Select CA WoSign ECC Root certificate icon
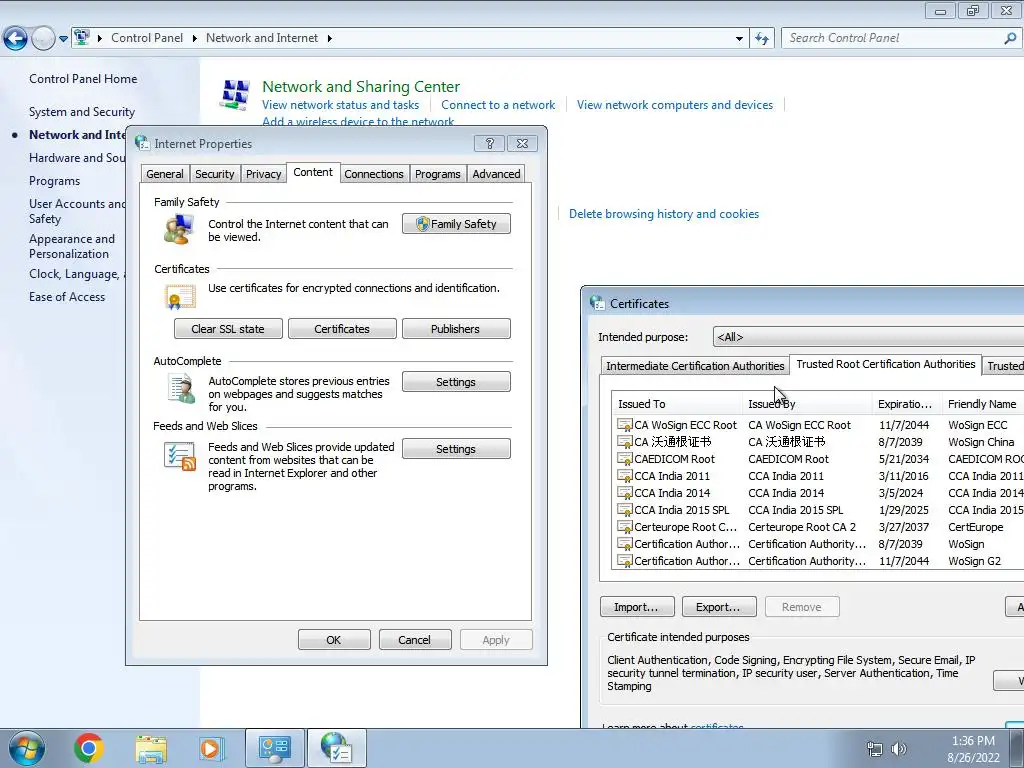Viewport: 1024px width, 768px height. [x=624, y=424]
